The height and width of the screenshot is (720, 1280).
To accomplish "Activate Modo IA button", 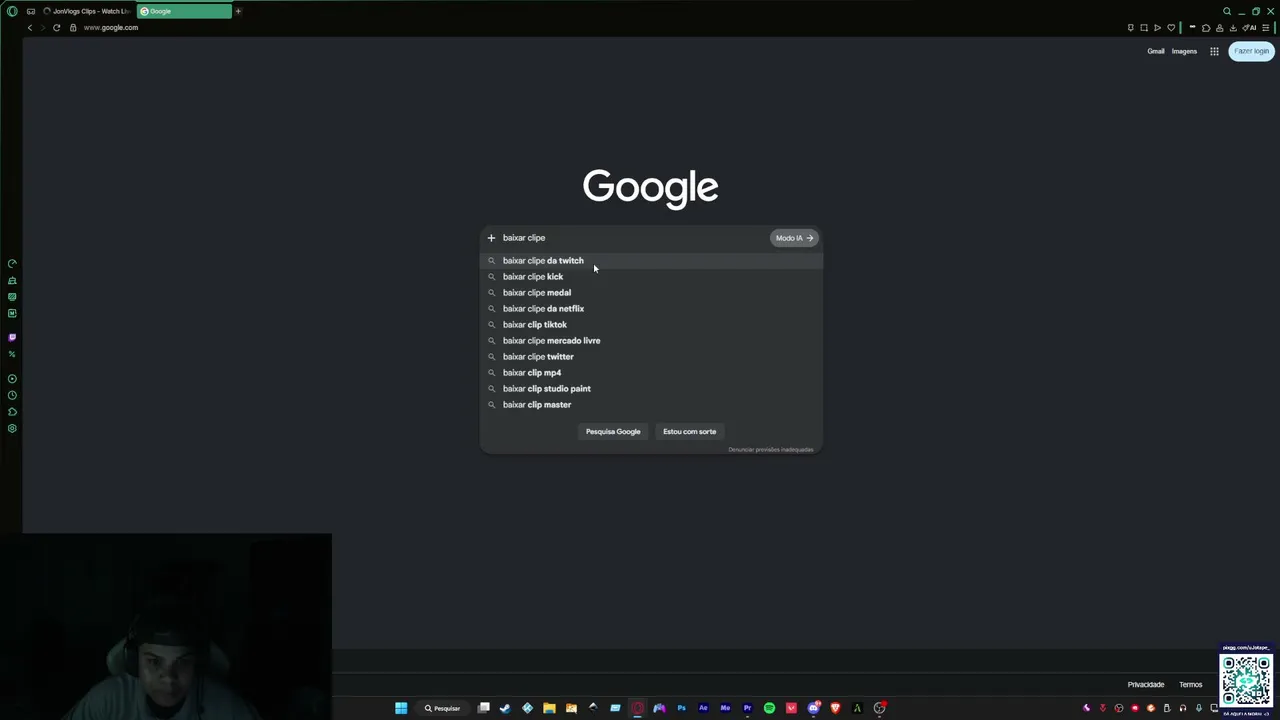I will (794, 238).
